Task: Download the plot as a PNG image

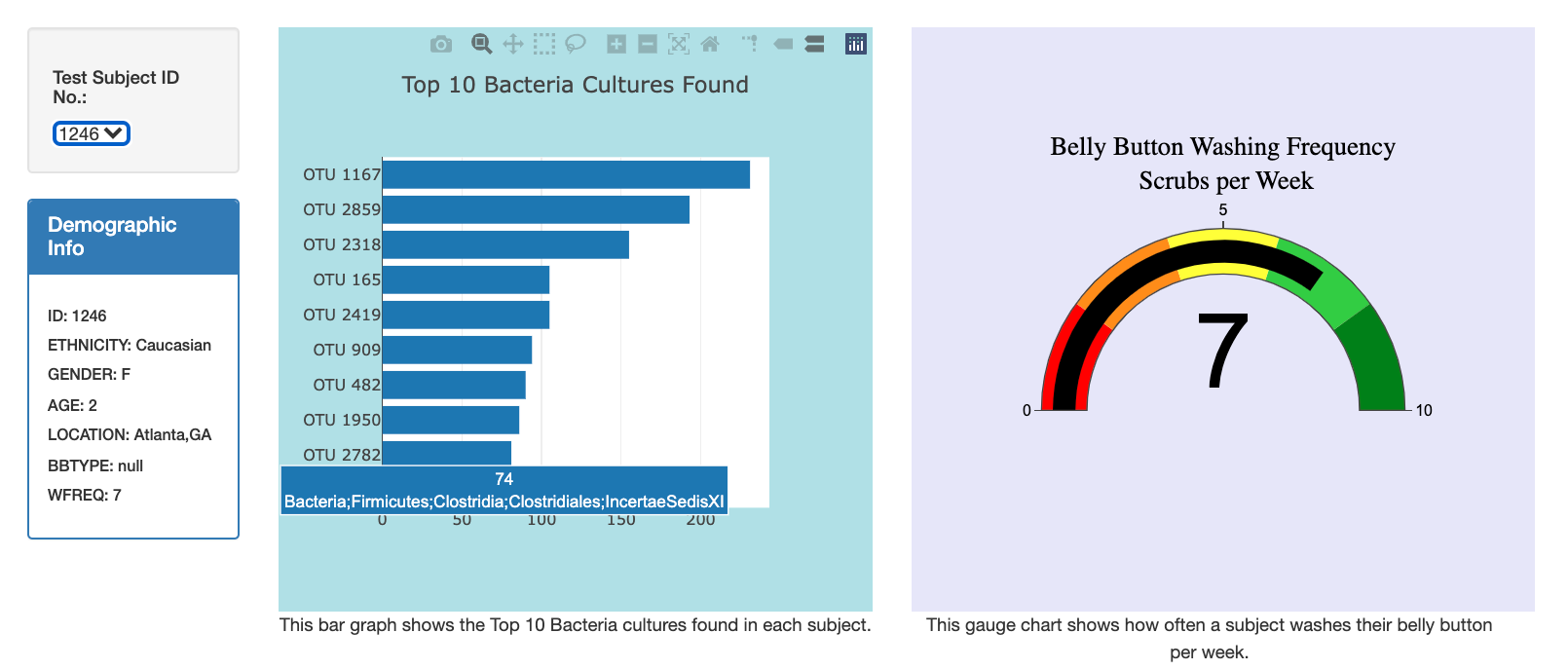Action: tap(443, 43)
